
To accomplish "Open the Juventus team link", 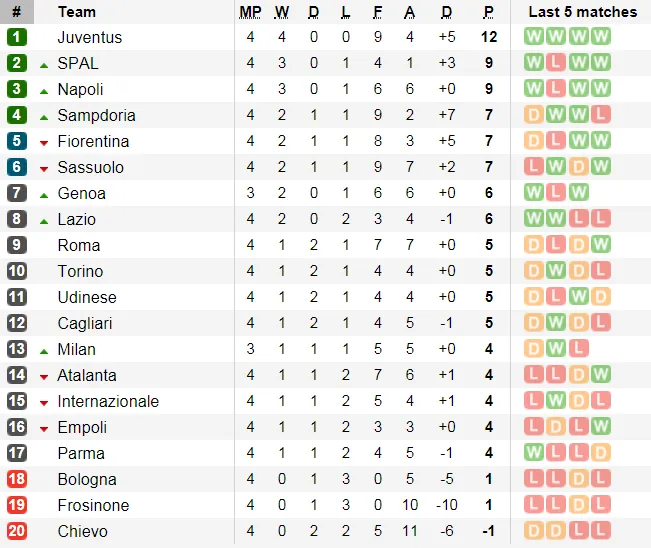I will [90, 37].
